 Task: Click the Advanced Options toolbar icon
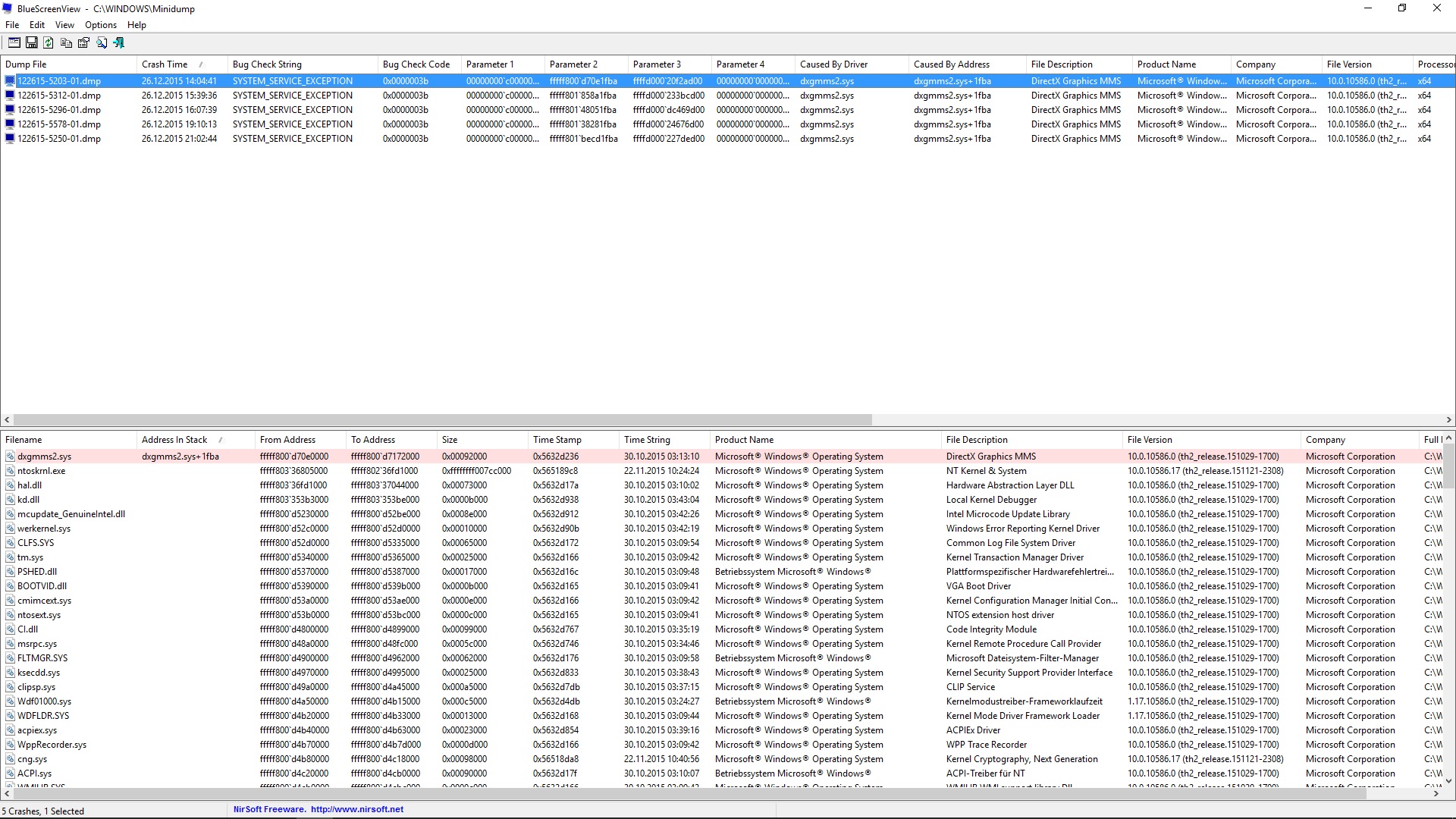click(14, 43)
